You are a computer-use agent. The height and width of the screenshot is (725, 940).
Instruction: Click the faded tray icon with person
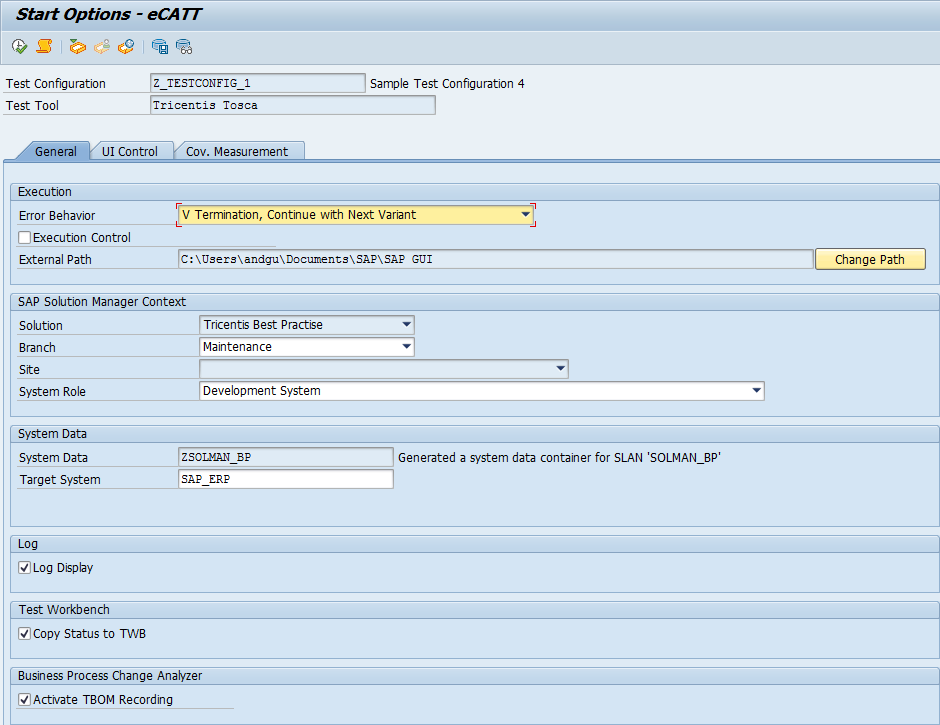click(101, 47)
